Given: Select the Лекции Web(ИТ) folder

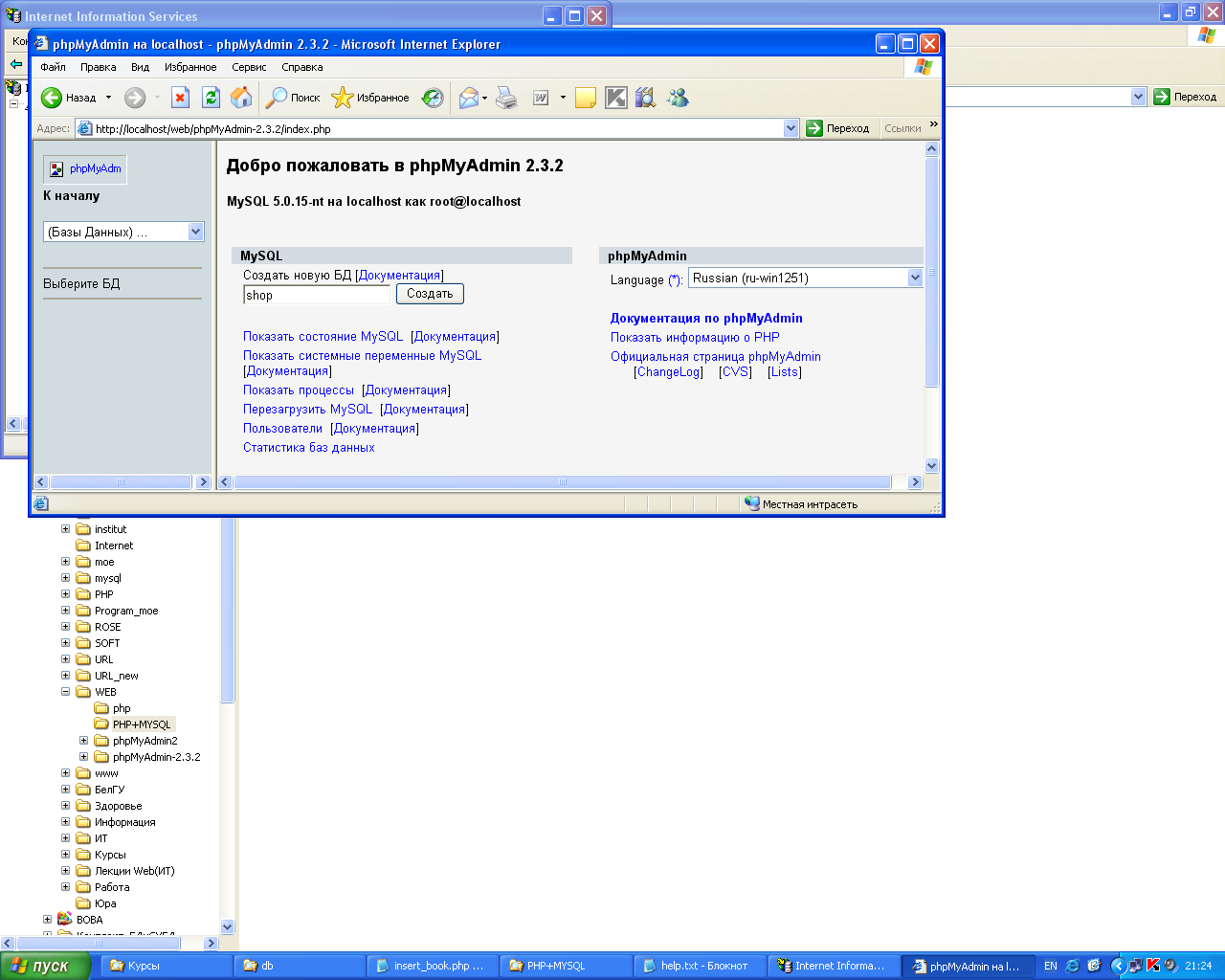Looking at the screenshot, I should coord(134,871).
